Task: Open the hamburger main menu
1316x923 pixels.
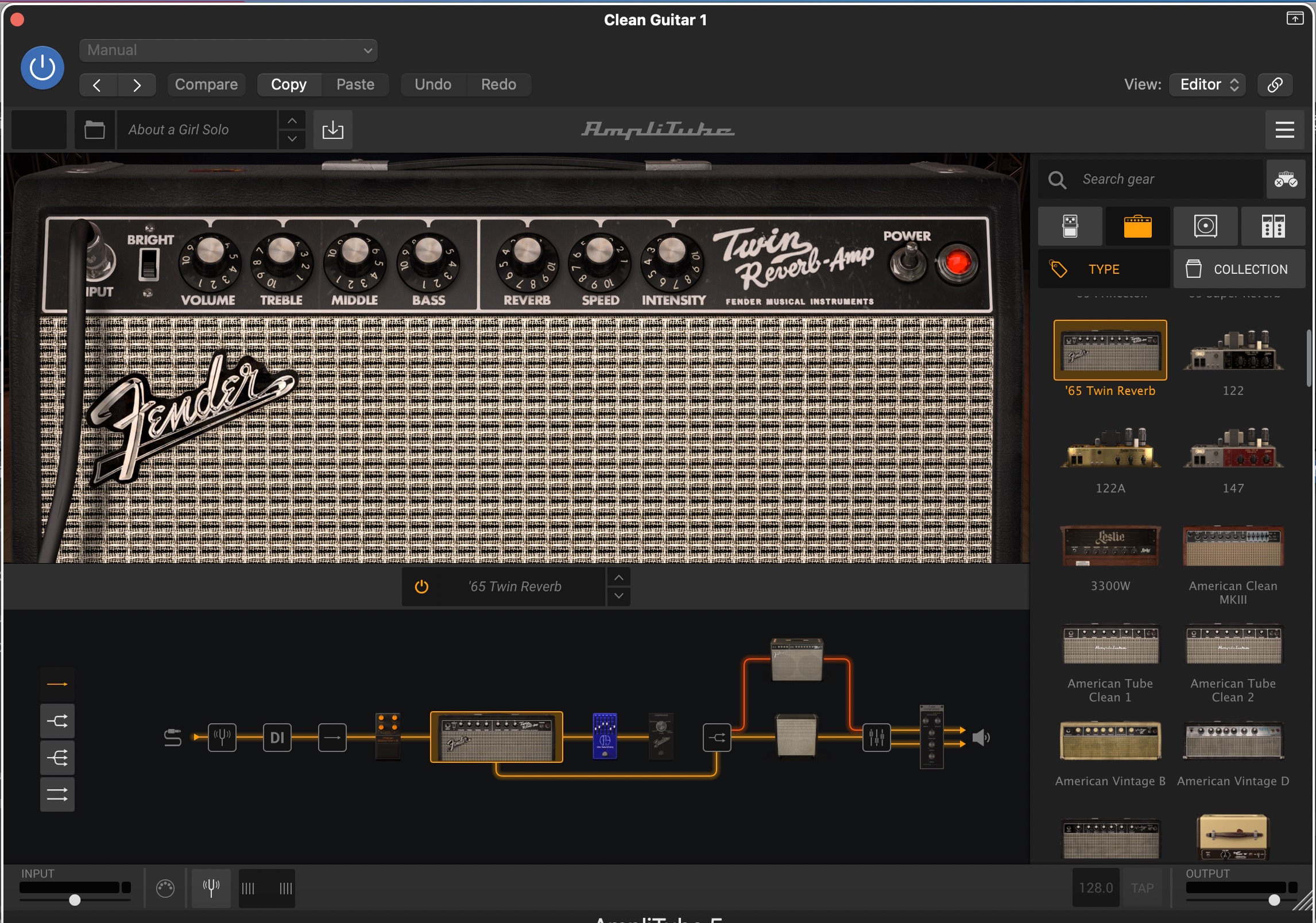Action: pos(1284,130)
